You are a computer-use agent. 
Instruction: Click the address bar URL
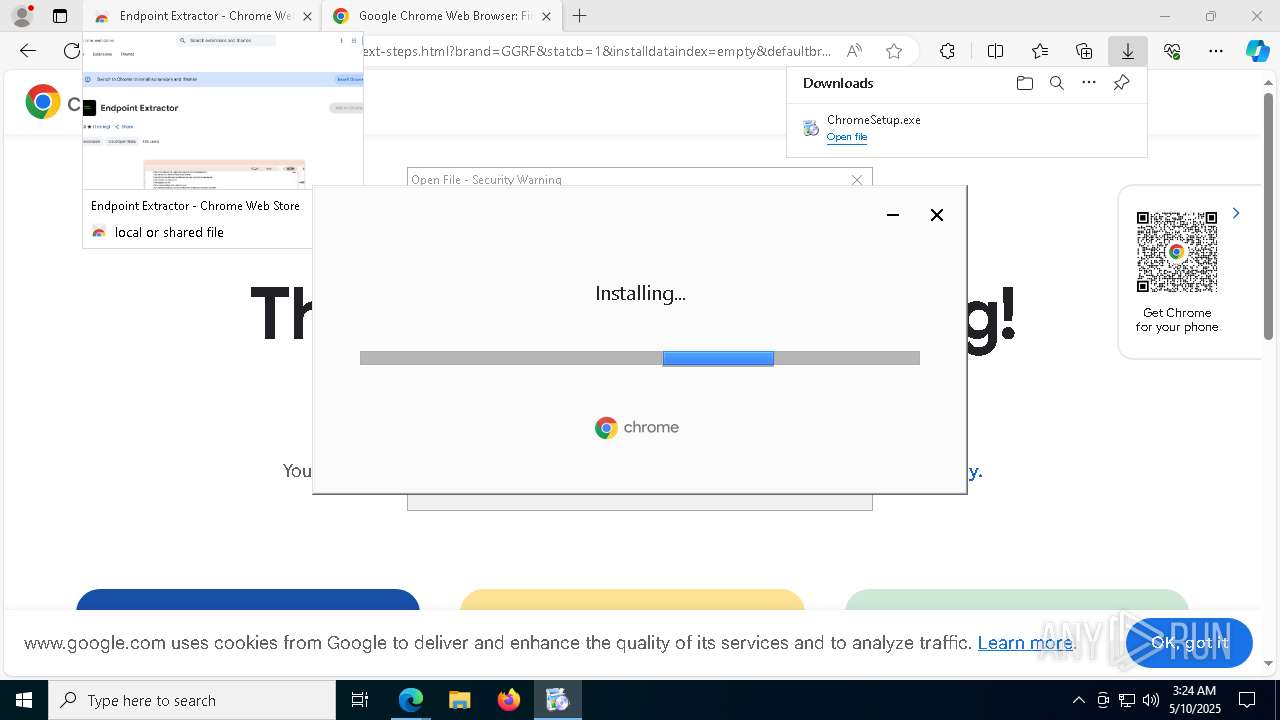[x=597, y=51]
